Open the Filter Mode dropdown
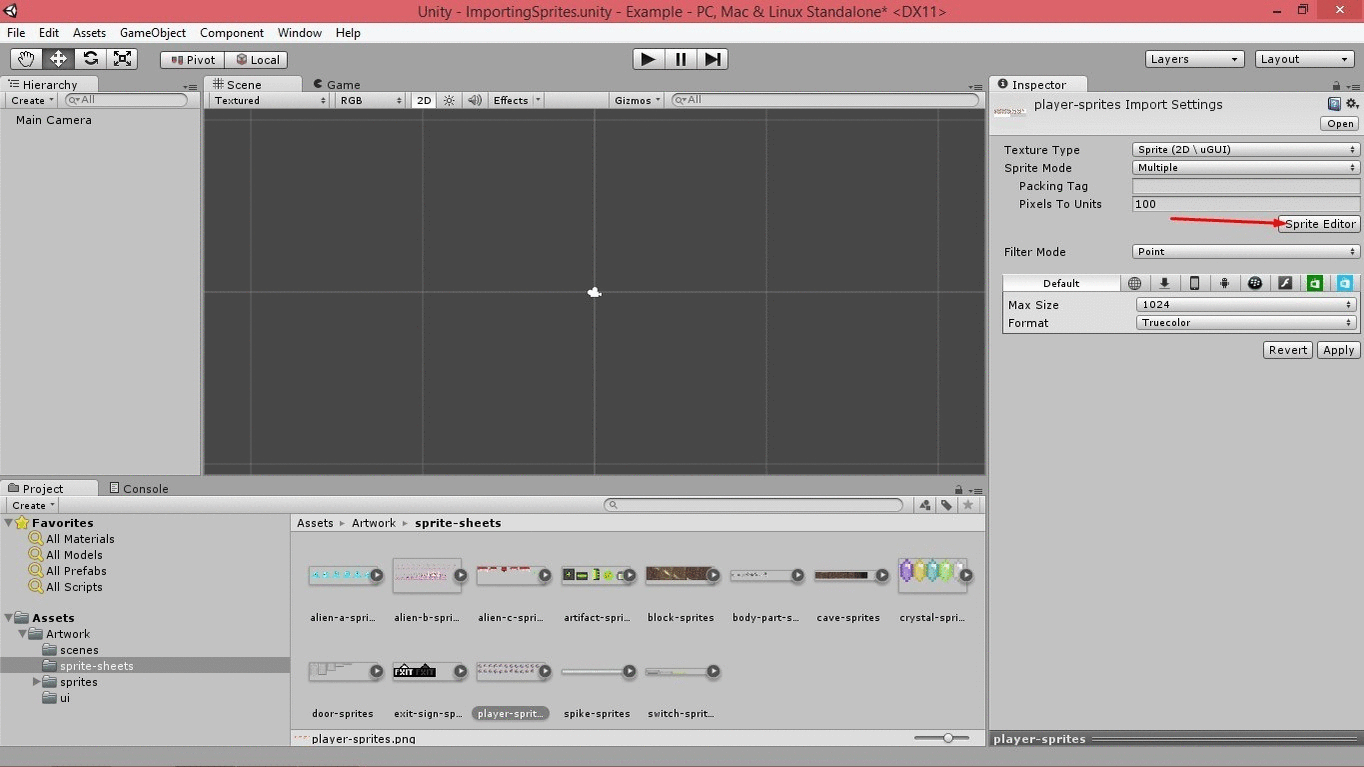The width and height of the screenshot is (1364, 767). tap(1246, 252)
